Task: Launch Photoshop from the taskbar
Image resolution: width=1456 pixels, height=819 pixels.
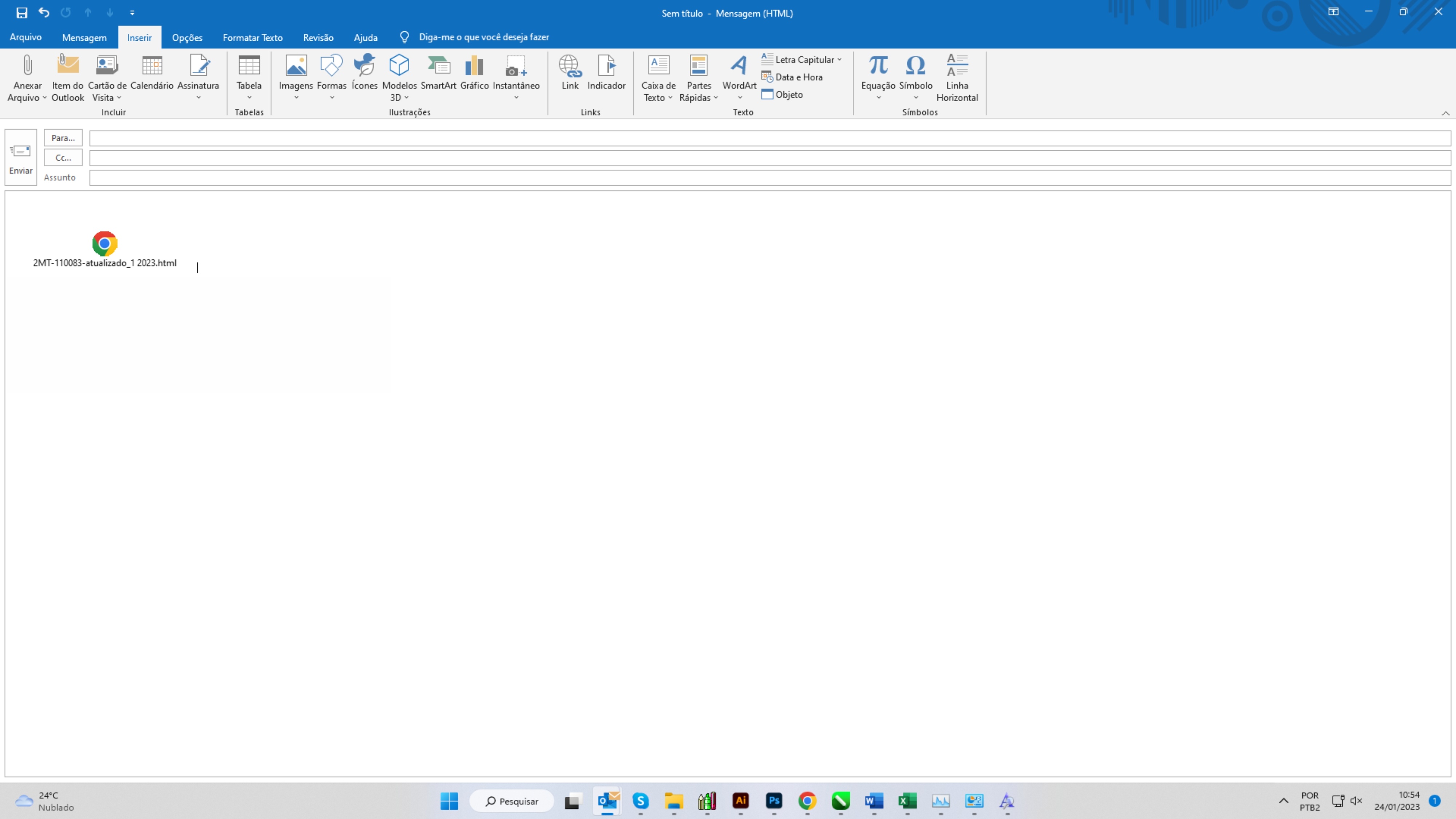Action: (774, 801)
